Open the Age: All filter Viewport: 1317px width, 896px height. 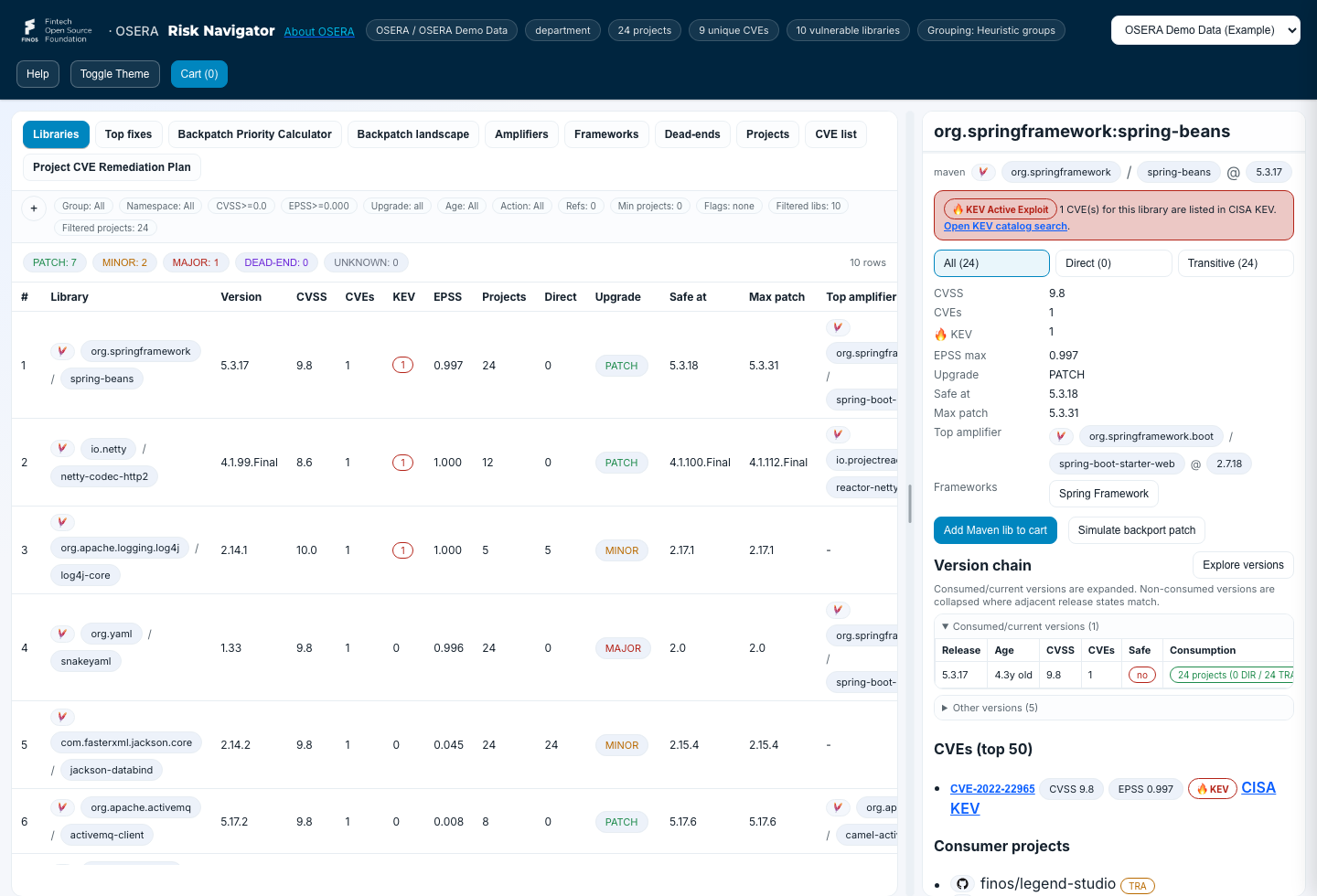click(462, 207)
